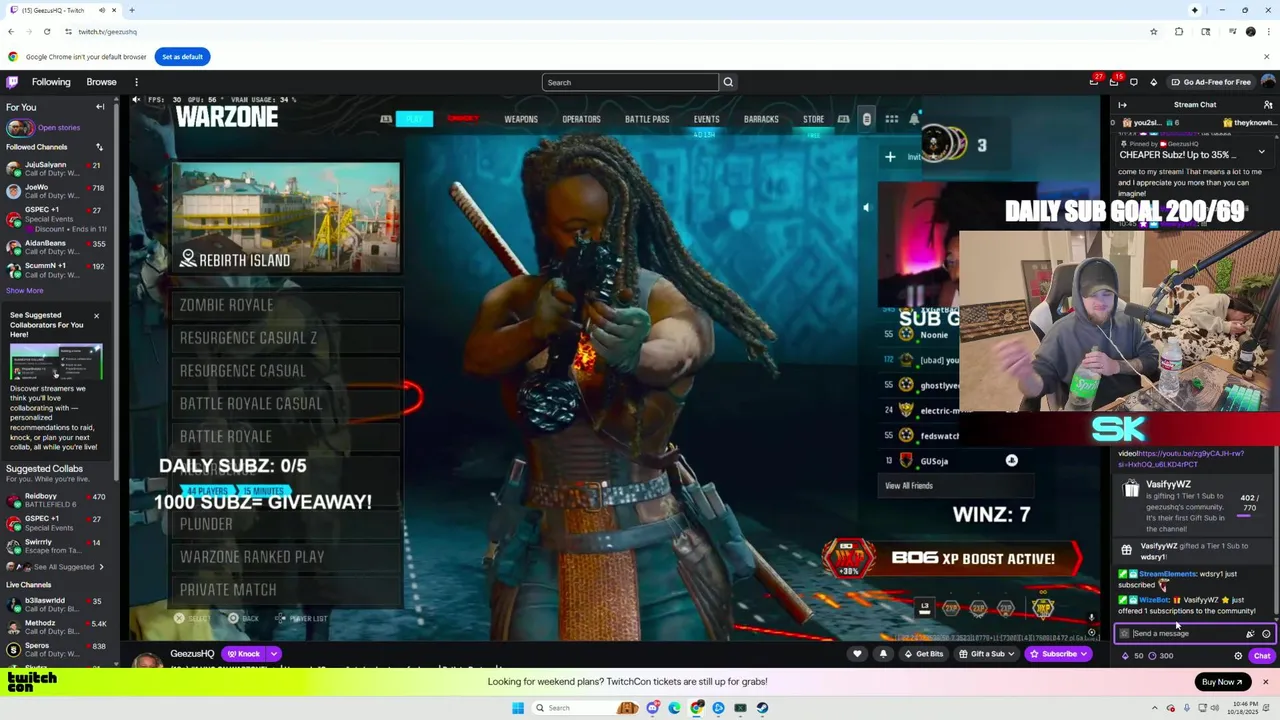Screen dimensions: 1280x720
Task: Click the Go Ad-Free for Free button
Action: click(1210, 82)
